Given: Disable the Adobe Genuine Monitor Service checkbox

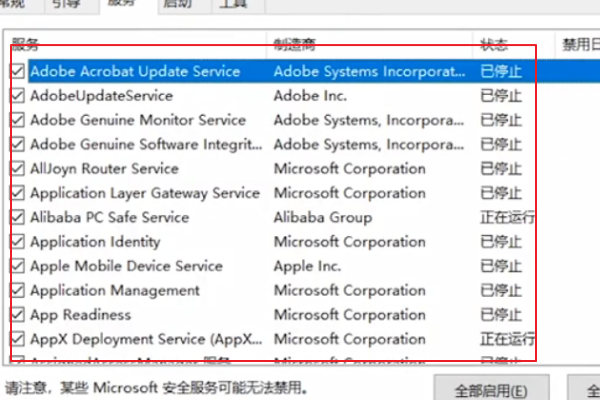Looking at the screenshot, I should click(x=18, y=120).
